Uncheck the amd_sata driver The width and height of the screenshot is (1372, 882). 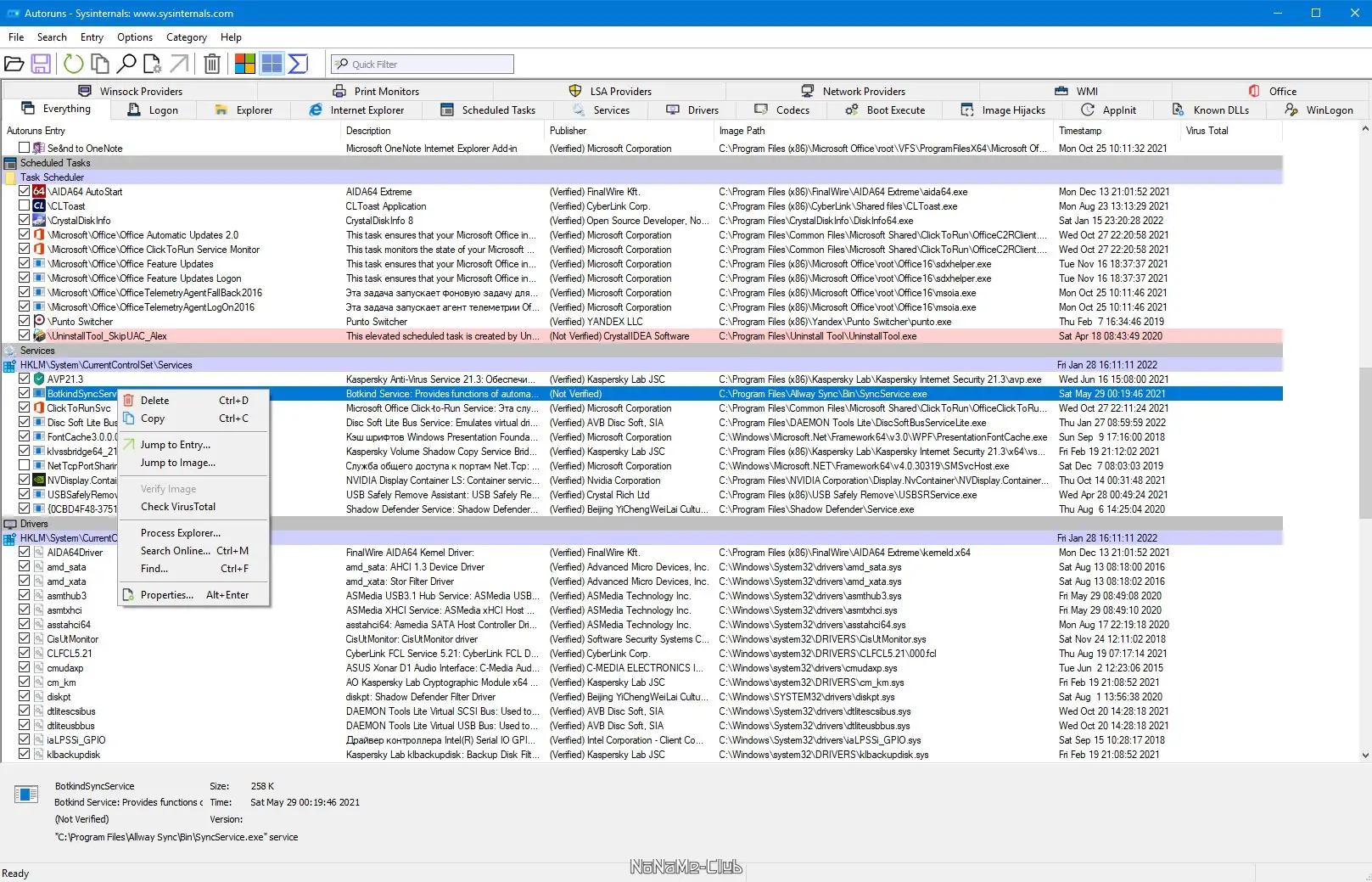(x=25, y=566)
